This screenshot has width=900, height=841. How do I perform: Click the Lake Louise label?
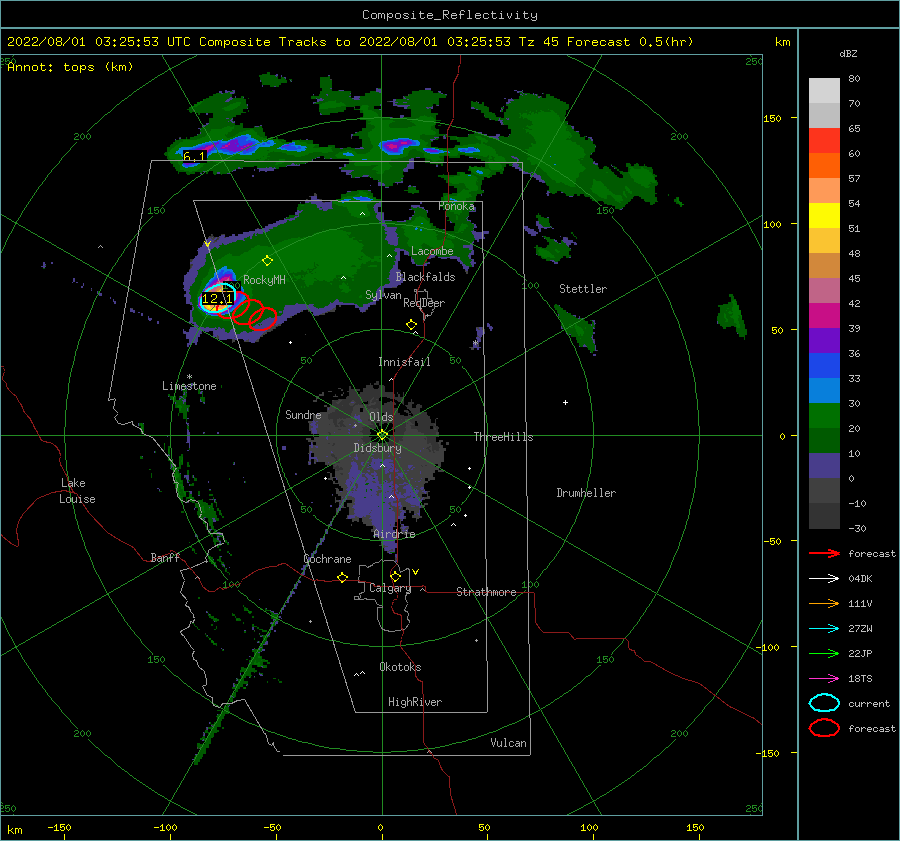click(x=77, y=491)
